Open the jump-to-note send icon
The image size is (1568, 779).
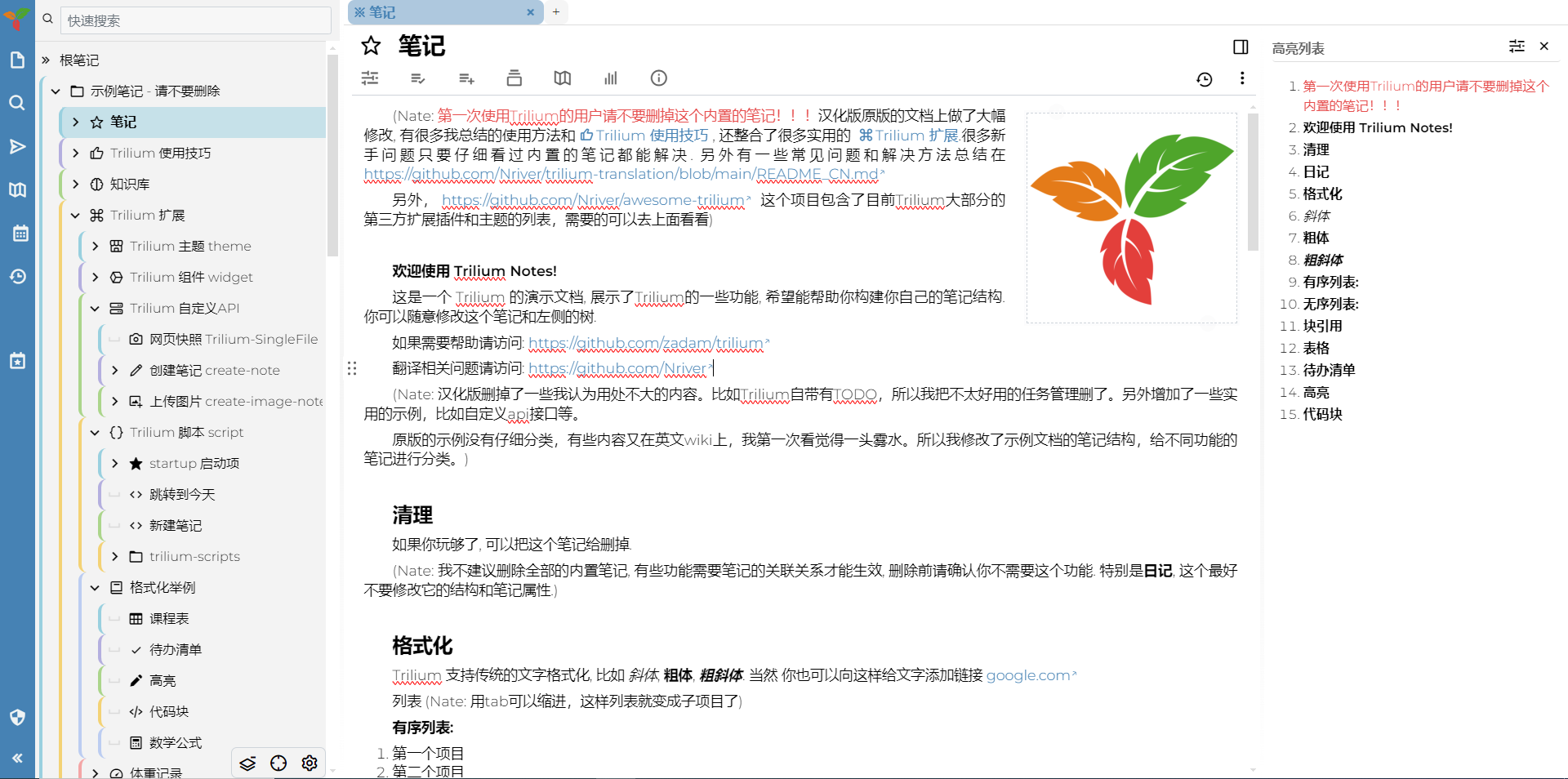[x=17, y=146]
